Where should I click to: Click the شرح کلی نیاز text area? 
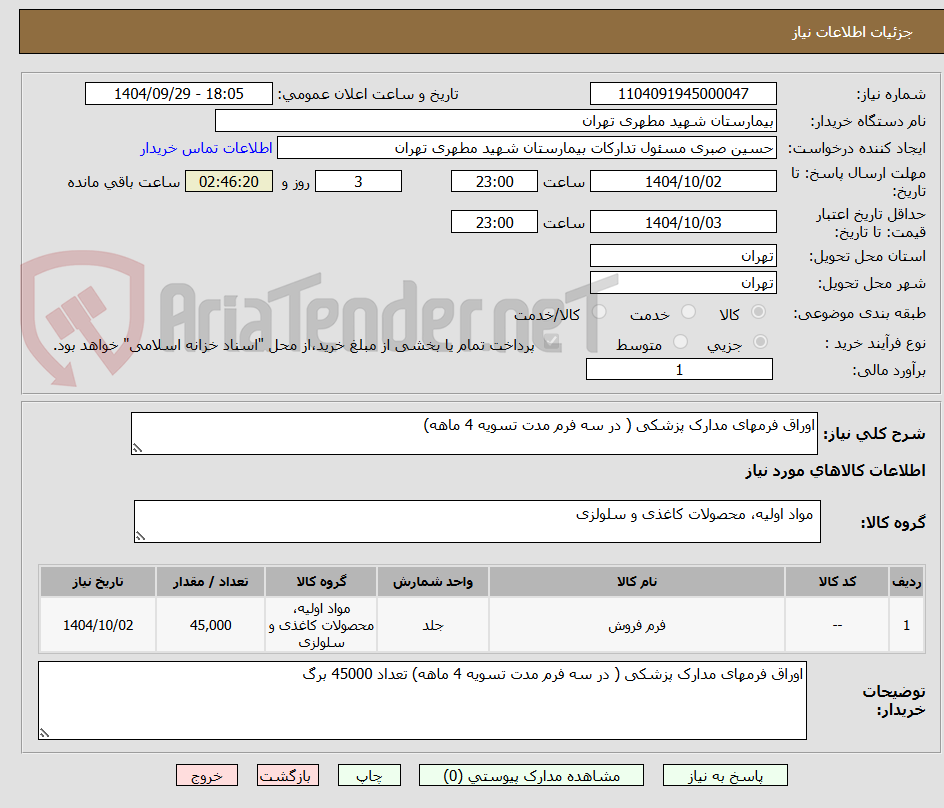coord(474,434)
